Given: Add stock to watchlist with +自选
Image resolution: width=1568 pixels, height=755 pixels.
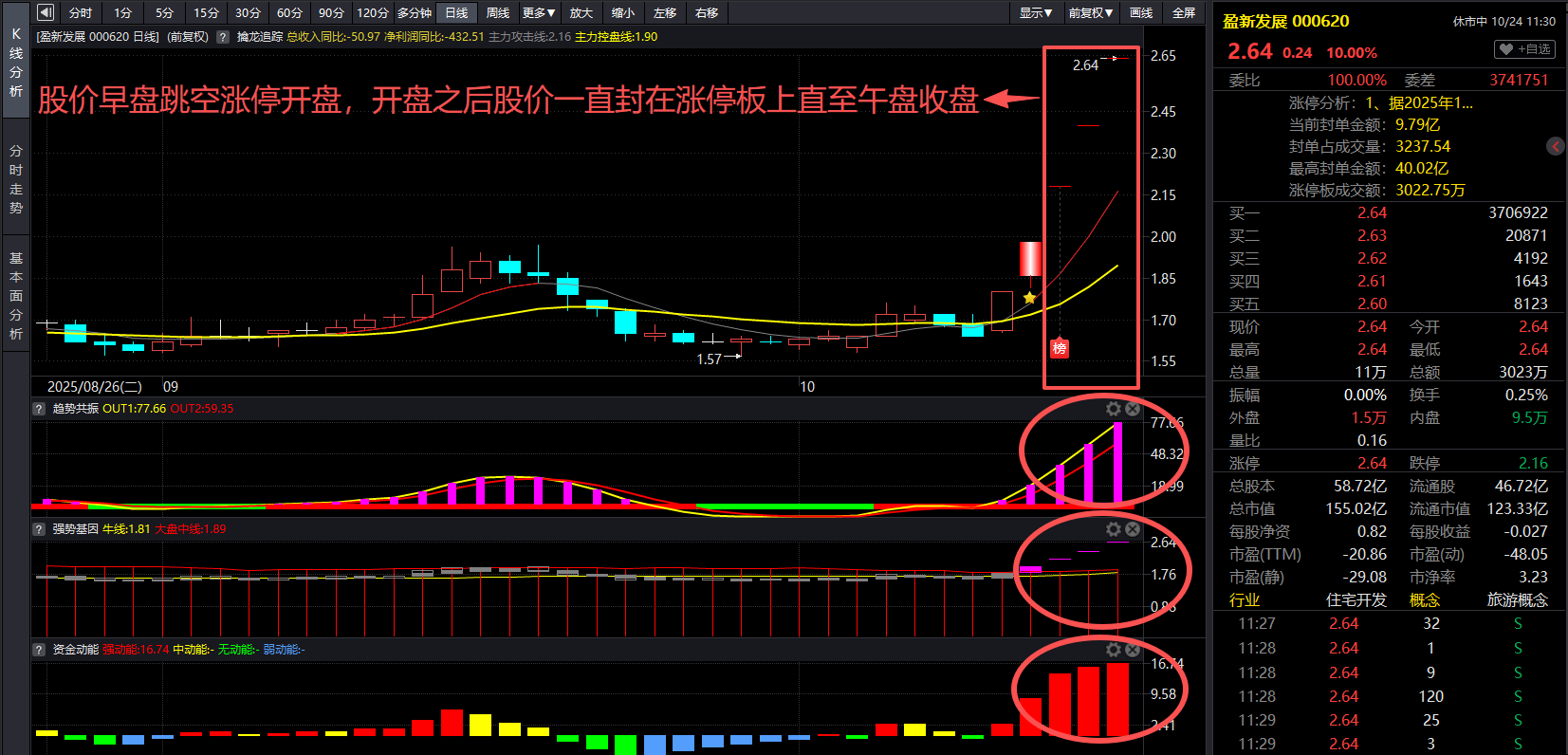Looking at the screenshot, I should [1525, 49].
